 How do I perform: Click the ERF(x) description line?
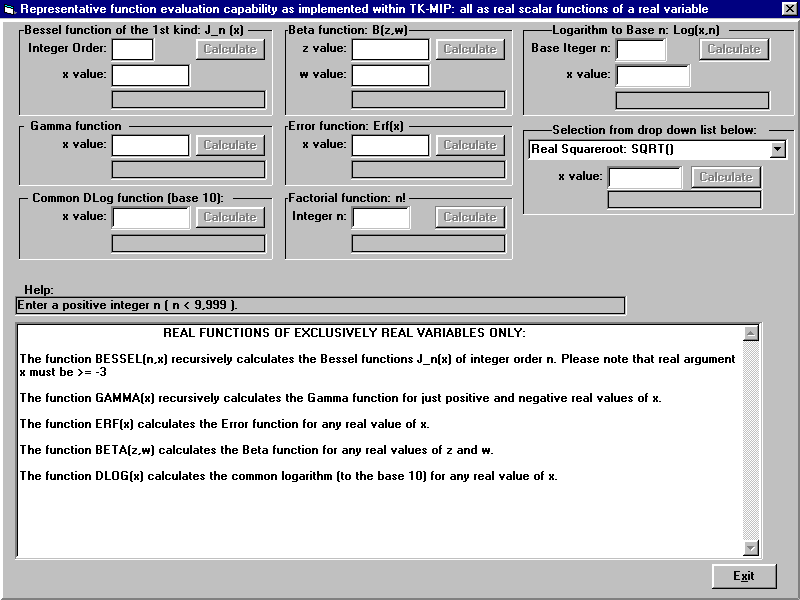point(224,424)
